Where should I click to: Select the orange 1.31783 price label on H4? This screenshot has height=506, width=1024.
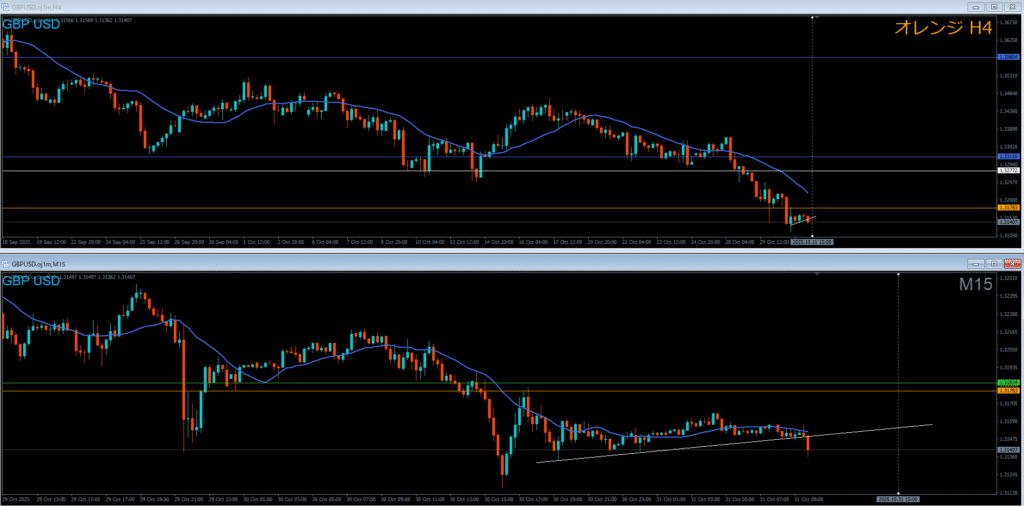tap(1008, 208)
